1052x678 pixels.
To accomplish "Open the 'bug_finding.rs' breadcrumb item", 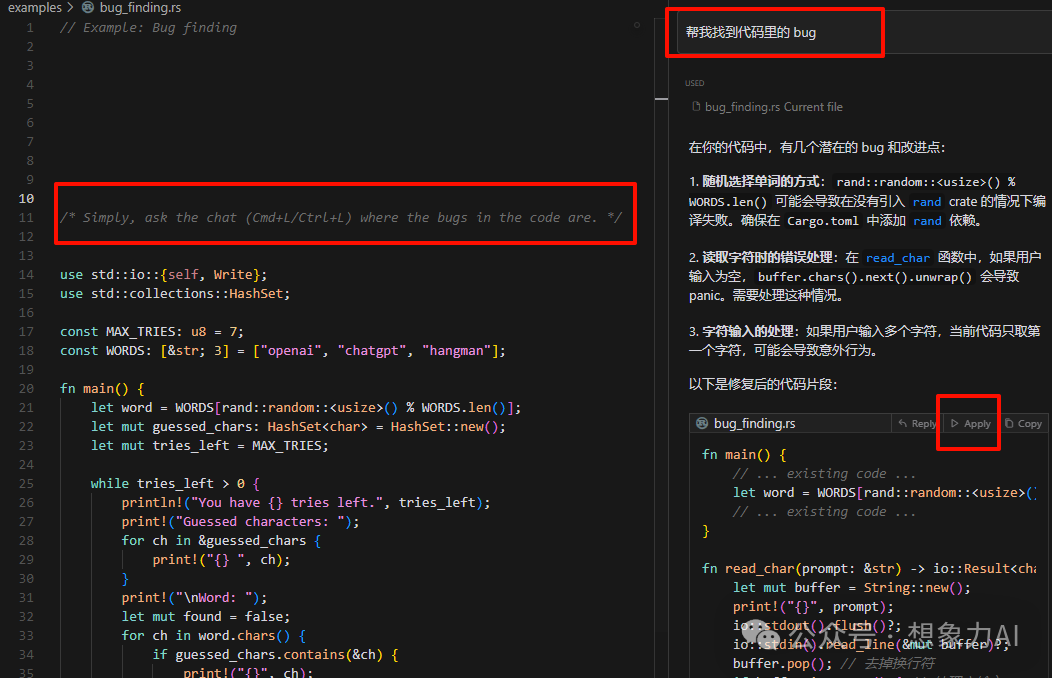I will (x=140, y=8).
